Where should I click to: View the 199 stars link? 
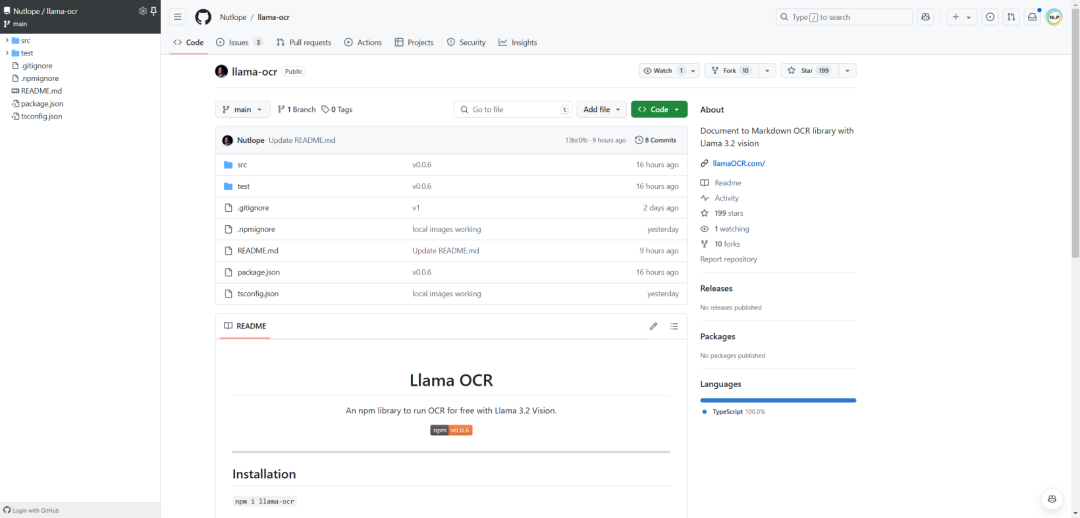(722, 214)
